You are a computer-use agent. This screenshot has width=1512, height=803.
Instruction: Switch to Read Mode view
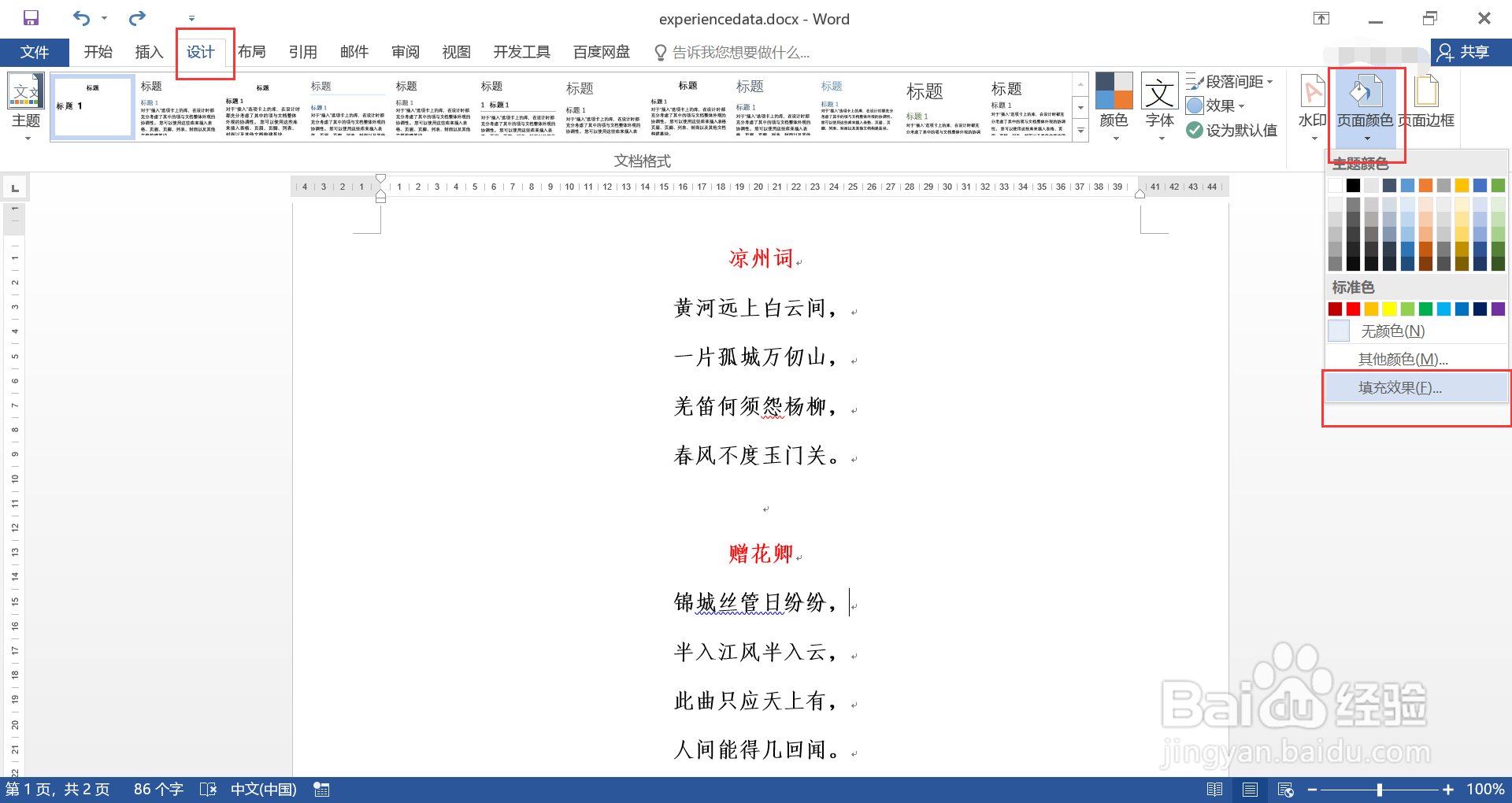1215,790
